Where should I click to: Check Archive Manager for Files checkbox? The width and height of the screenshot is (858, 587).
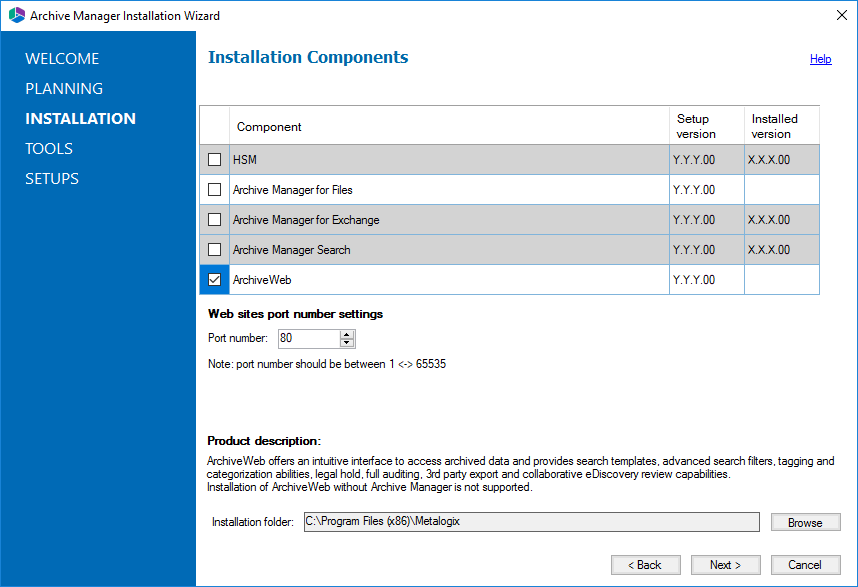point(215,190)
